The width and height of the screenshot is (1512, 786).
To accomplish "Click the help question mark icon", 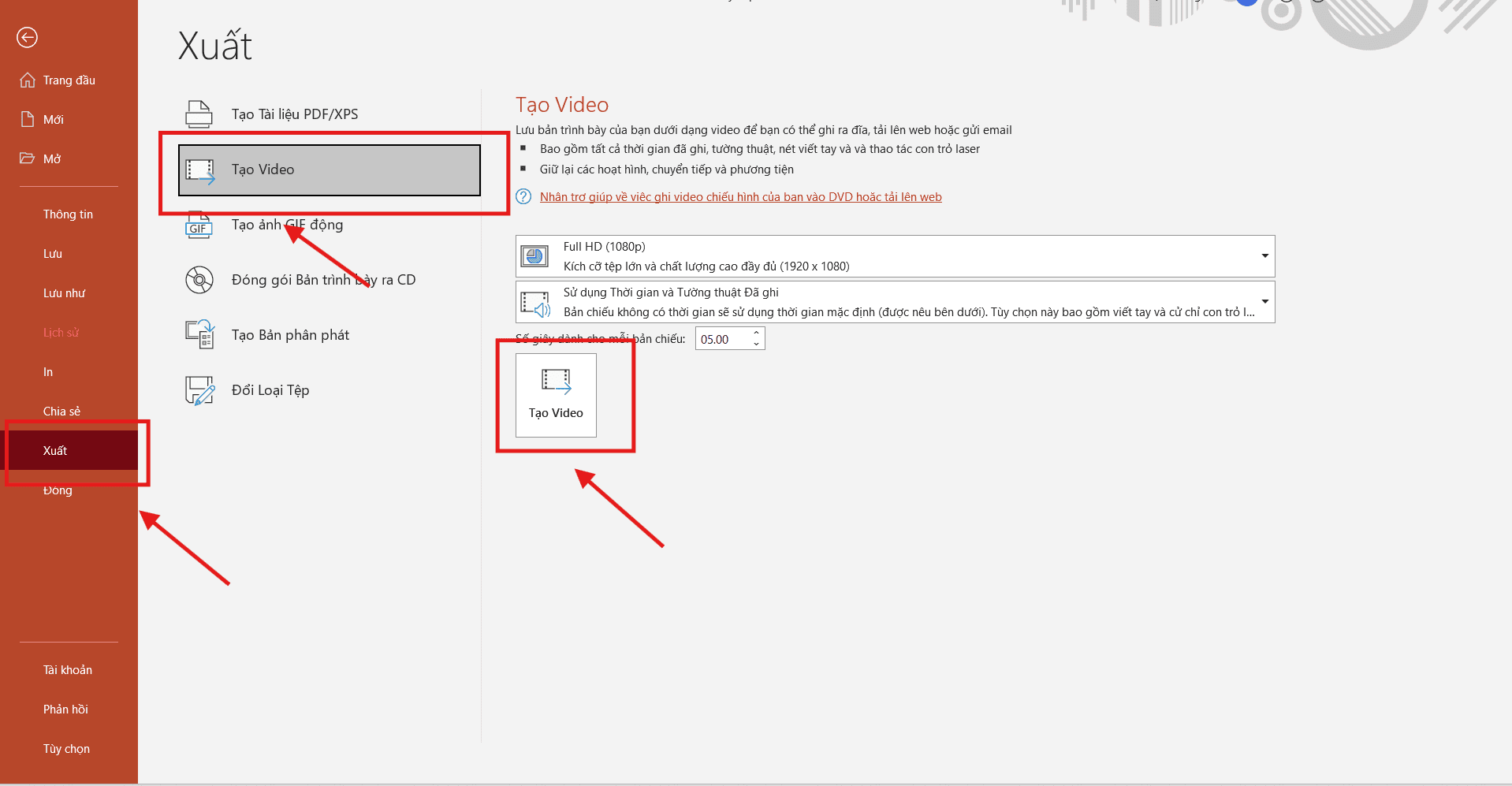I will 523,197.
